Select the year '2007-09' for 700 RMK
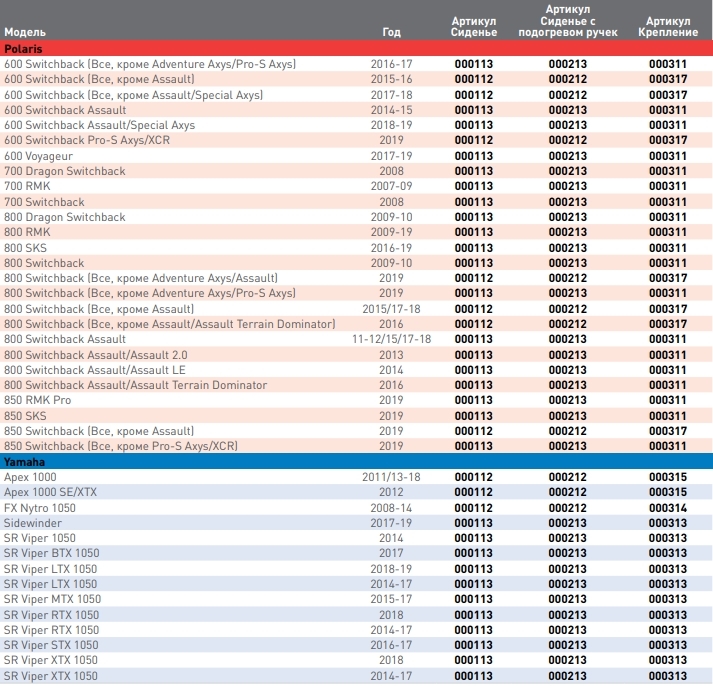The height and width of the screenshot is (686, 713). tap(391, 186)
